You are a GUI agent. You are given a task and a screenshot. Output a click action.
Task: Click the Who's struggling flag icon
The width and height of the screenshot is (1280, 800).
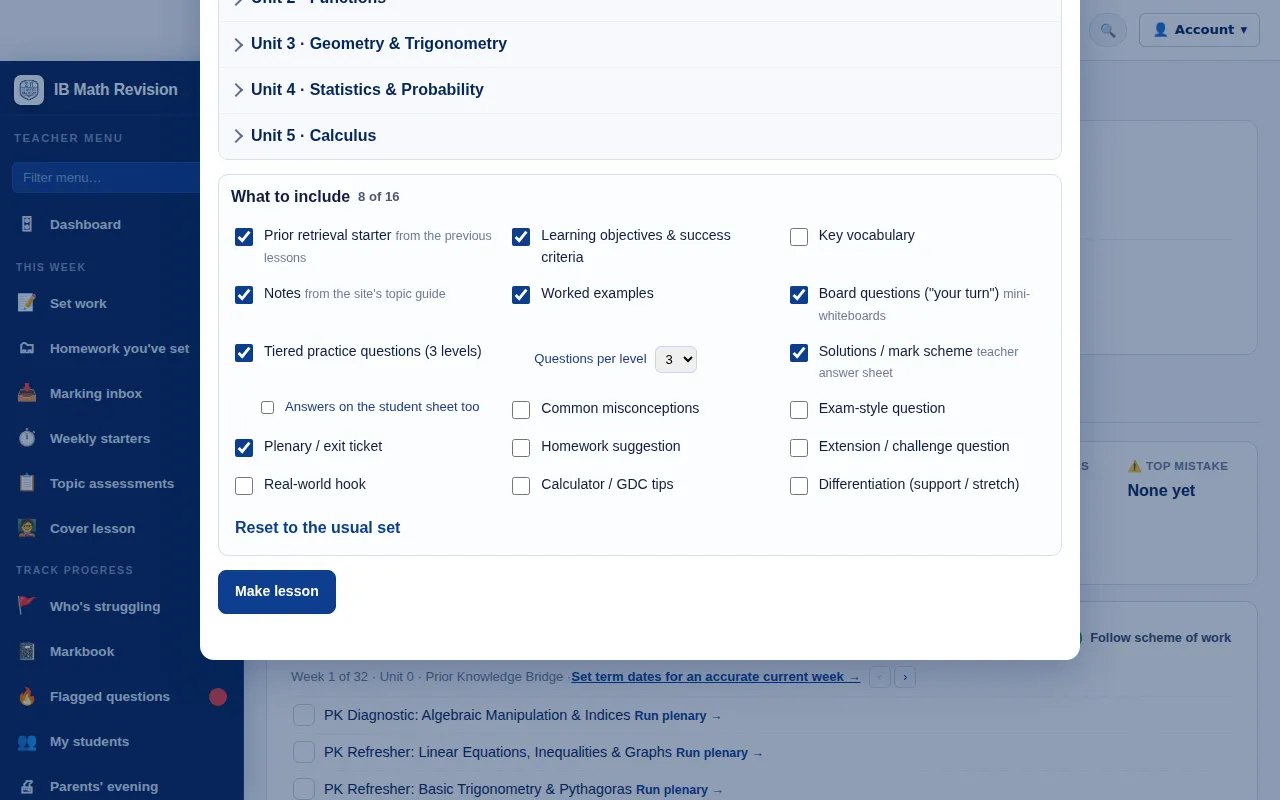tap(27, 606)
